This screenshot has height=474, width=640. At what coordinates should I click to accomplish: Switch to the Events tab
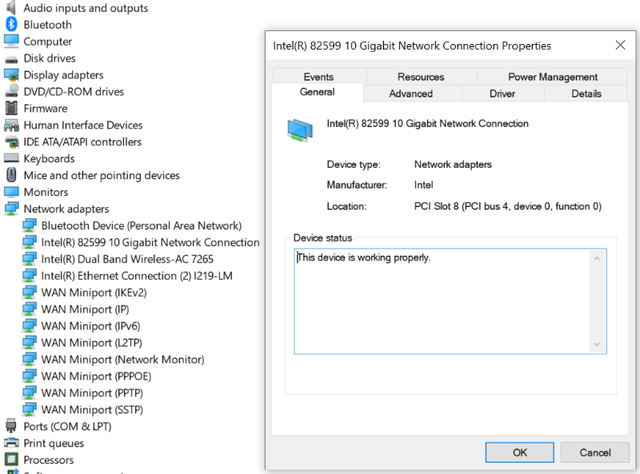click(318, 77)
